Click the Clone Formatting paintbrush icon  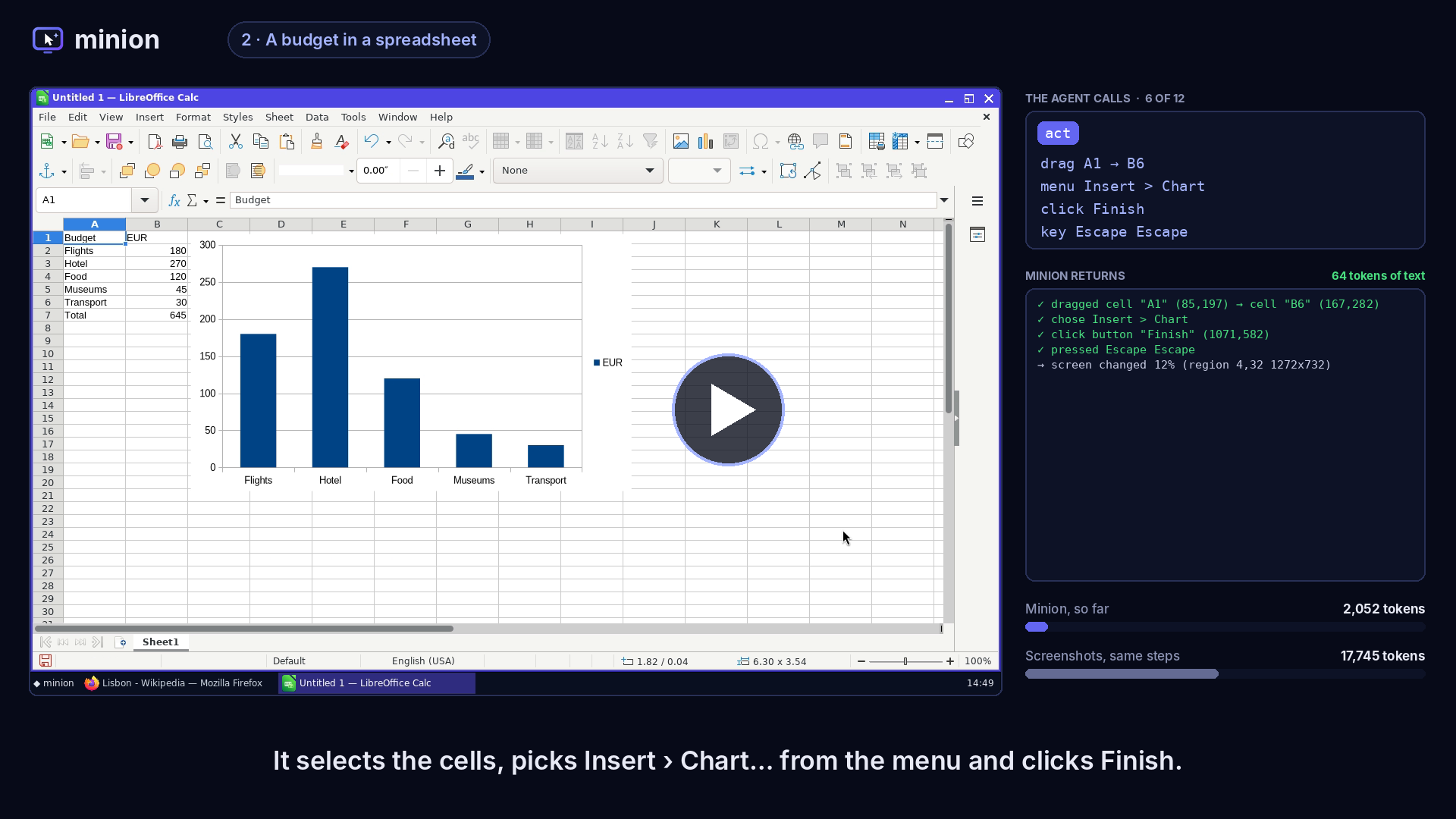click(x=316, y=142)
